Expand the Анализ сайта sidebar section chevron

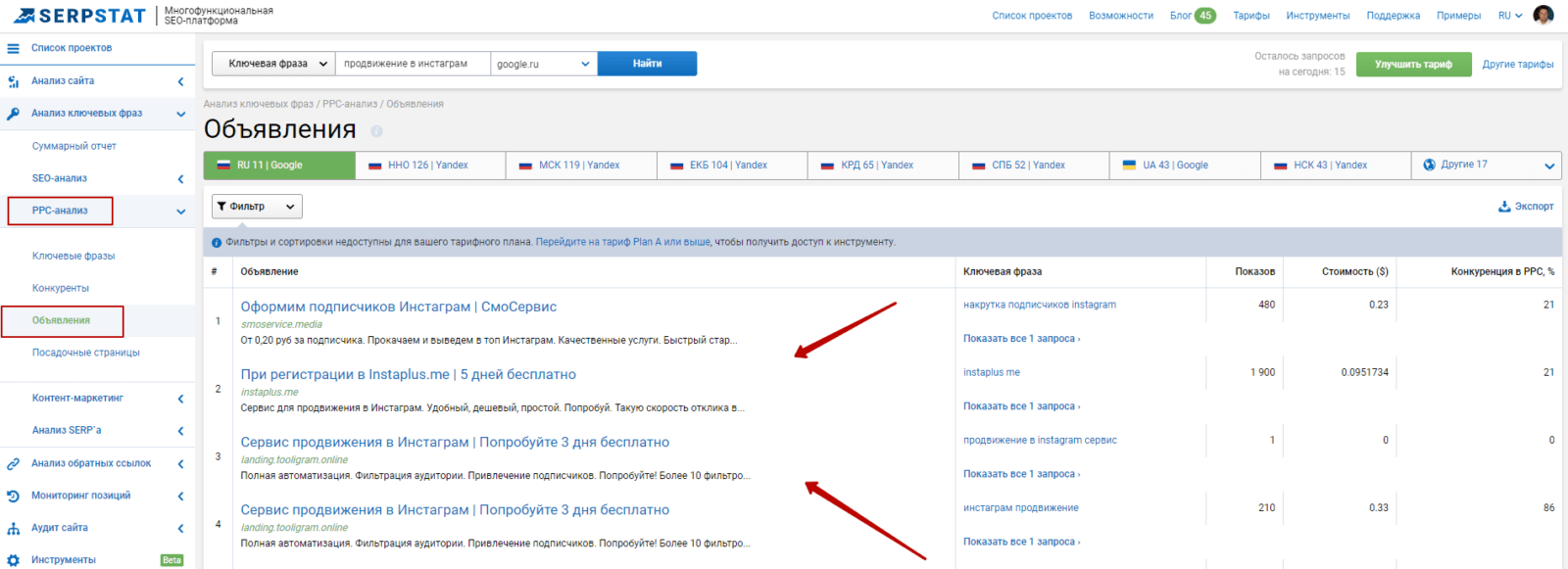tap(180, 81)
